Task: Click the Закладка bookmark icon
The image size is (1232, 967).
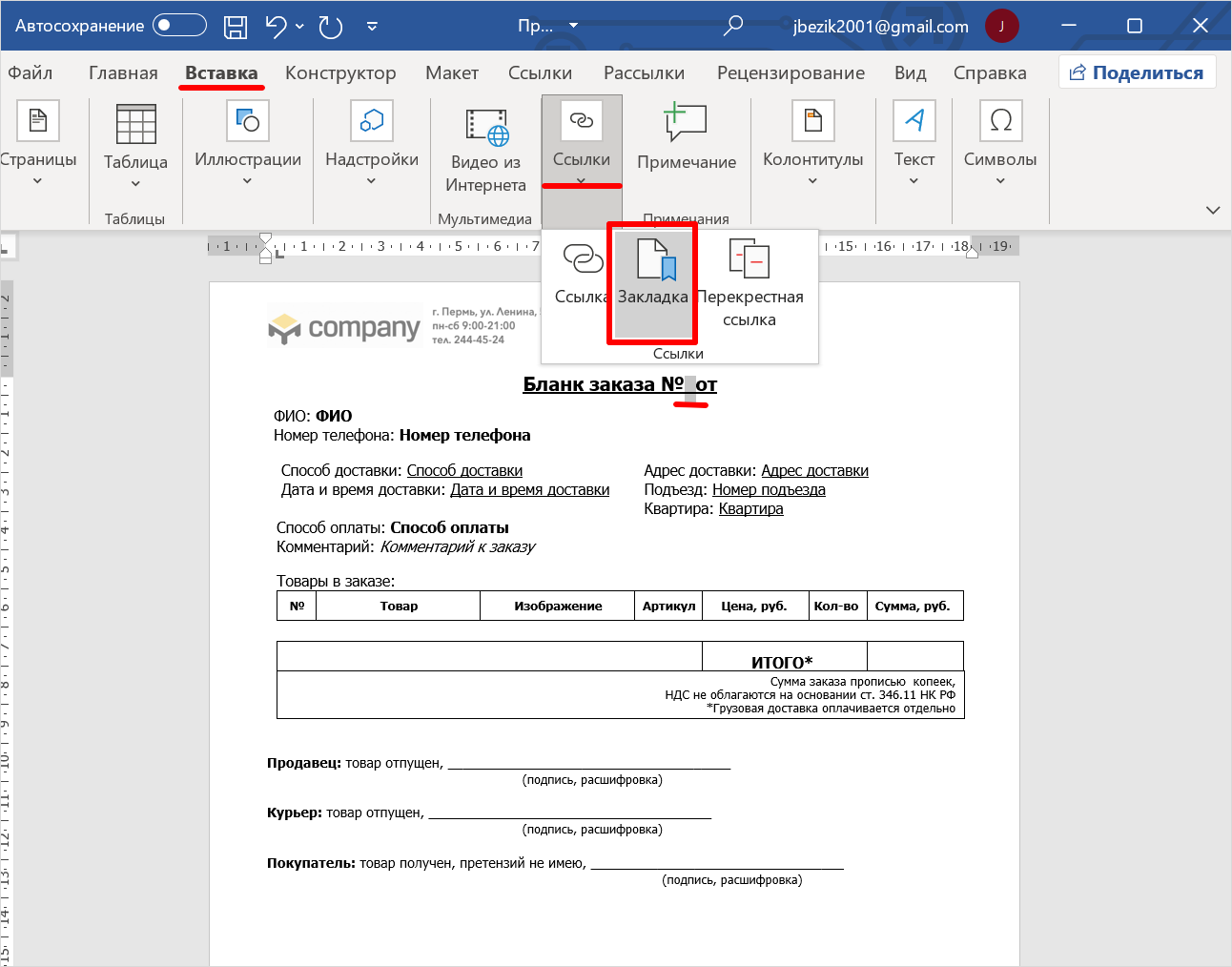Action: pyautogui.click(x=656, y=259)
